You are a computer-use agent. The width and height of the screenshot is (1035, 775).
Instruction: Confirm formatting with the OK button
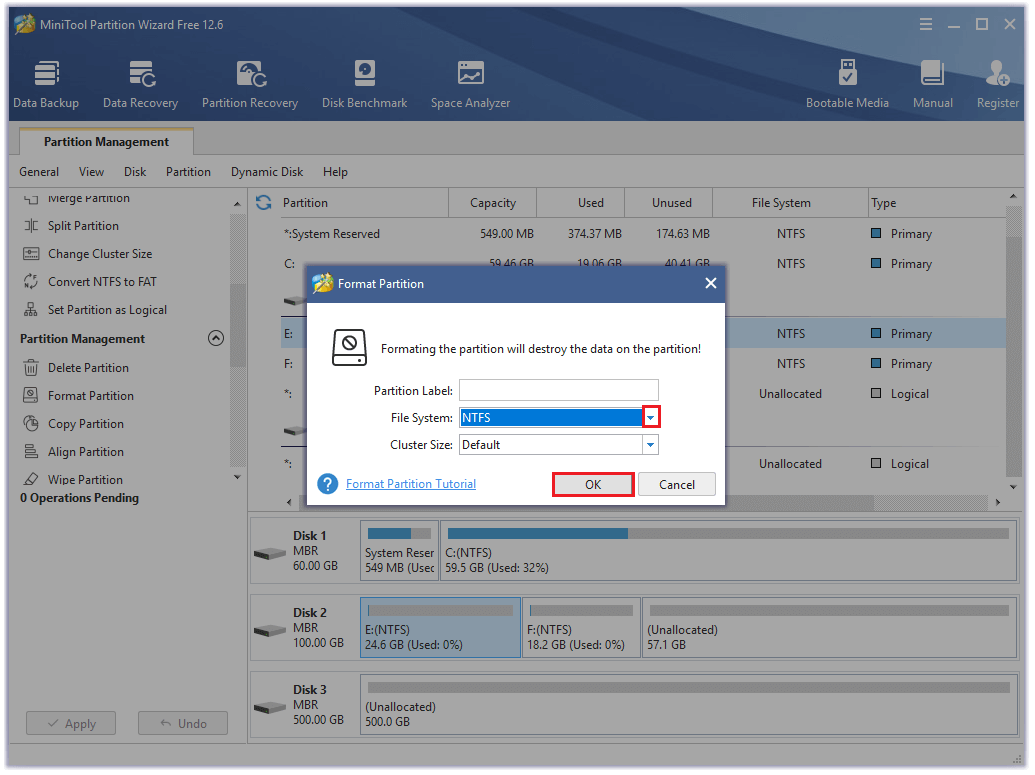(593, 483)
